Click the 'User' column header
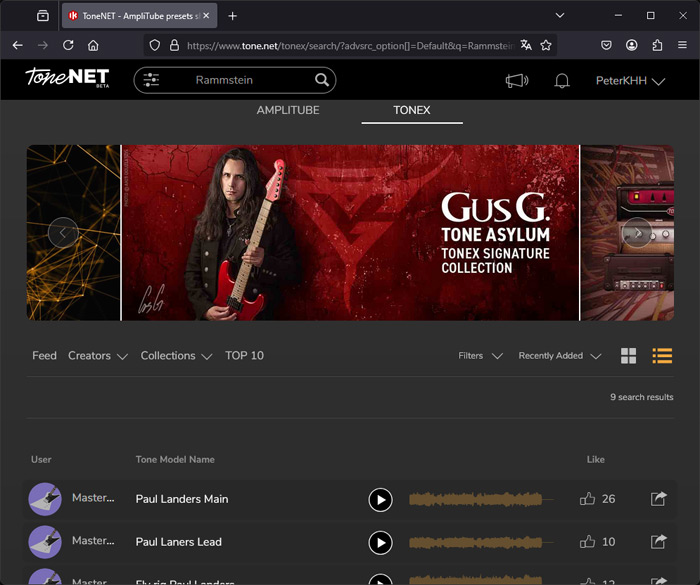The image size is (700, 585). [41, 460]
